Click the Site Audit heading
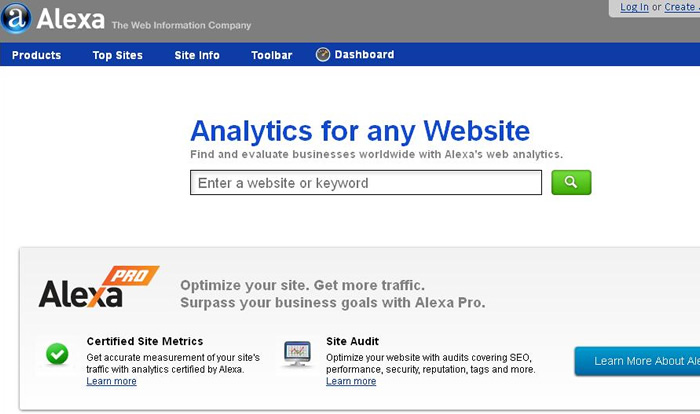This screenshot has height=414, width=700. [x=352, y=341]
